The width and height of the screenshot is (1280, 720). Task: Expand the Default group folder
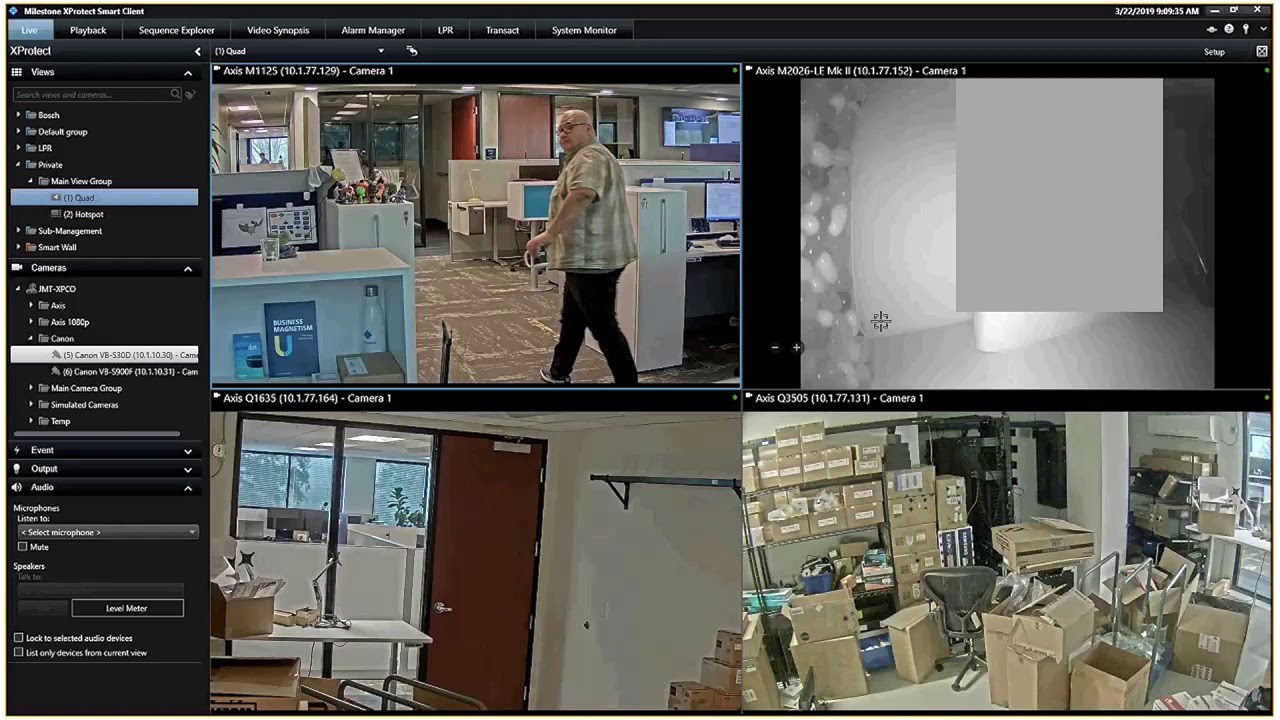pyautogui.click(x=18, y=132)
